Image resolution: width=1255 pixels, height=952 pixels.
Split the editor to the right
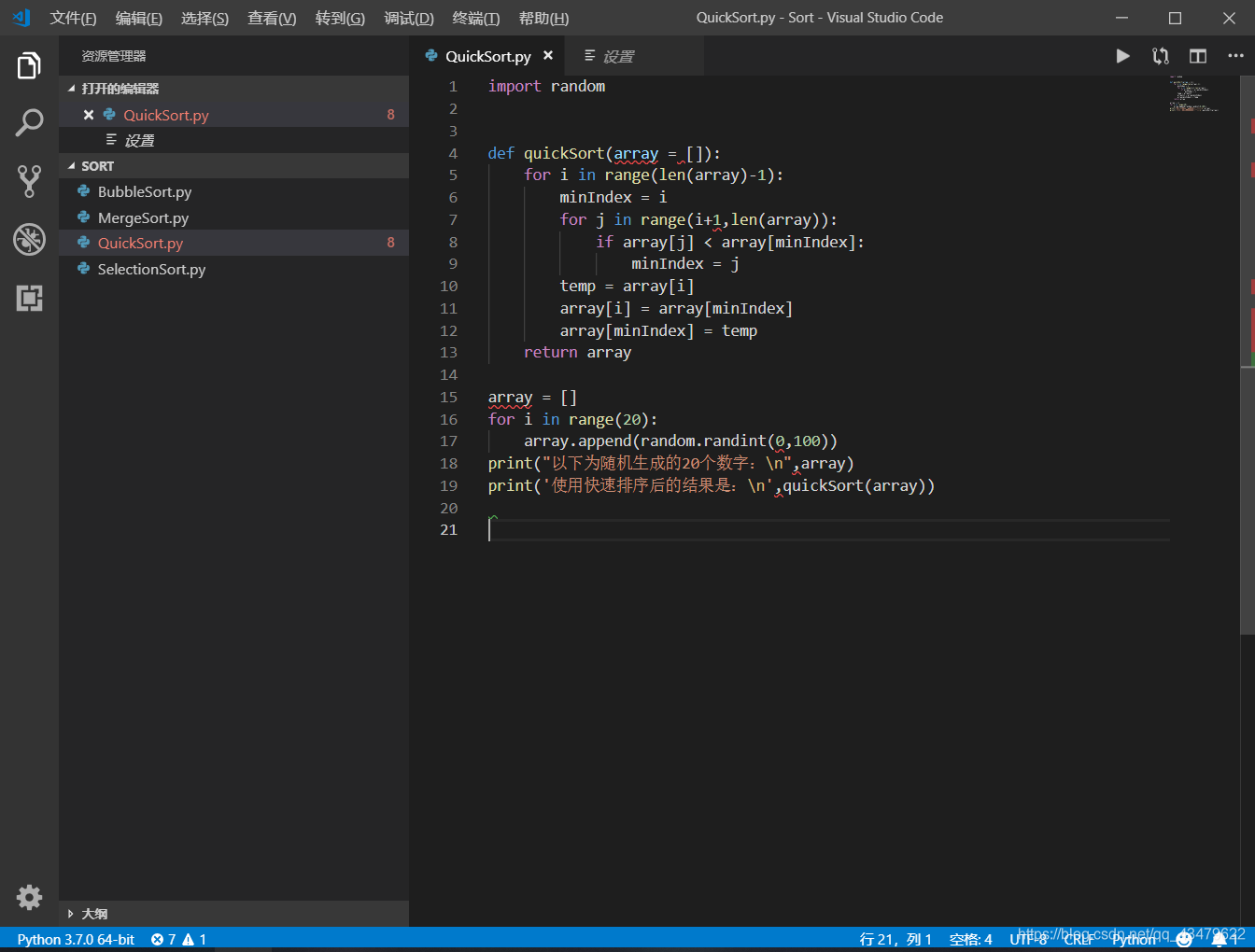point(1198,56)
